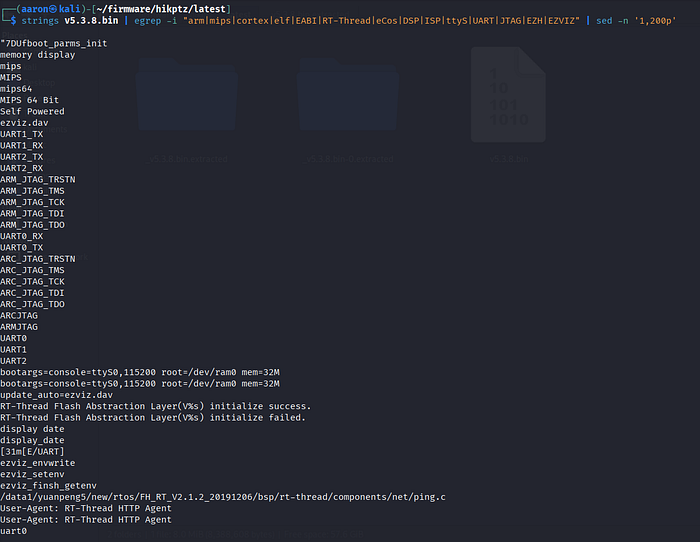Click the 'display_date' line with an underscore

pyautogui.click(x=32, y=441)
